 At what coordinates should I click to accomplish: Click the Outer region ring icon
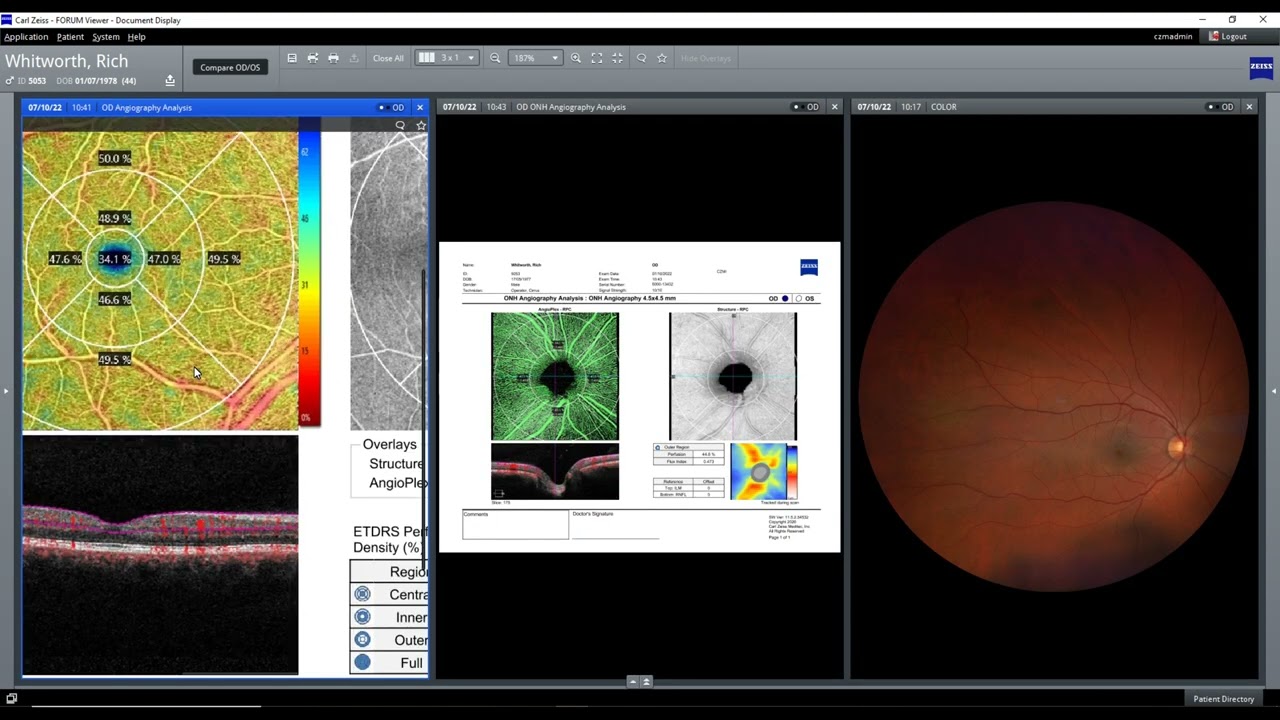(x=362, y=640)
